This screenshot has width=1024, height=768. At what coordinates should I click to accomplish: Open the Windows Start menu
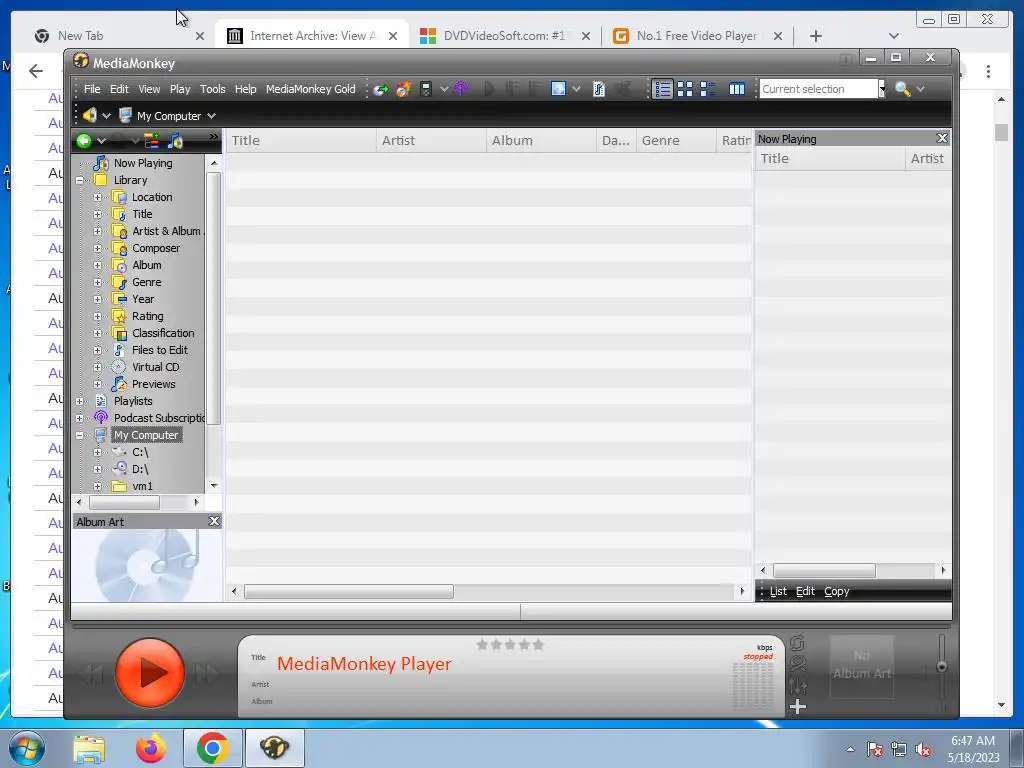[27, 748]
